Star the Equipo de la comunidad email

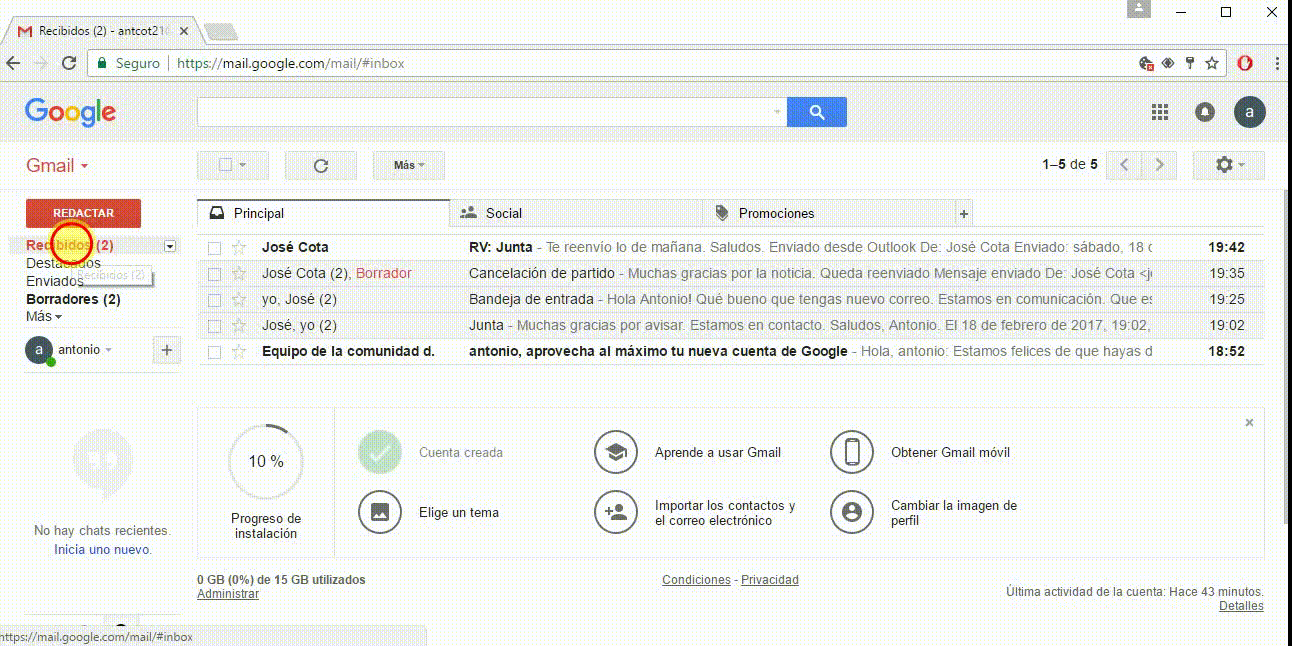click(x=239, y=352)
